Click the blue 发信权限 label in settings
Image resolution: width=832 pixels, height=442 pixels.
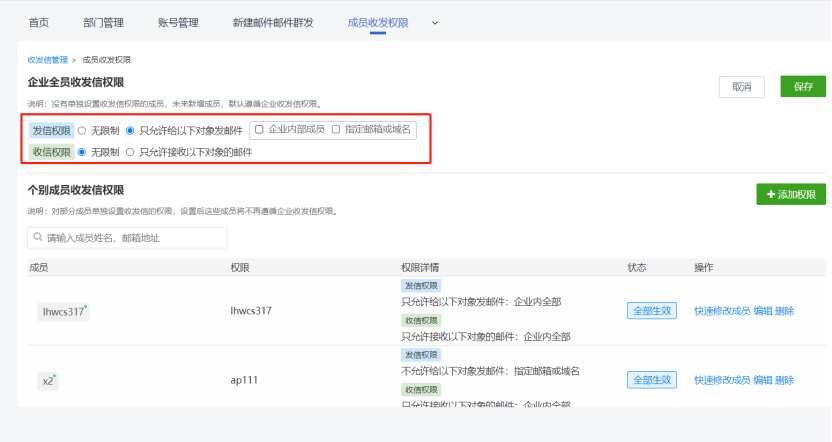(51, 131)
